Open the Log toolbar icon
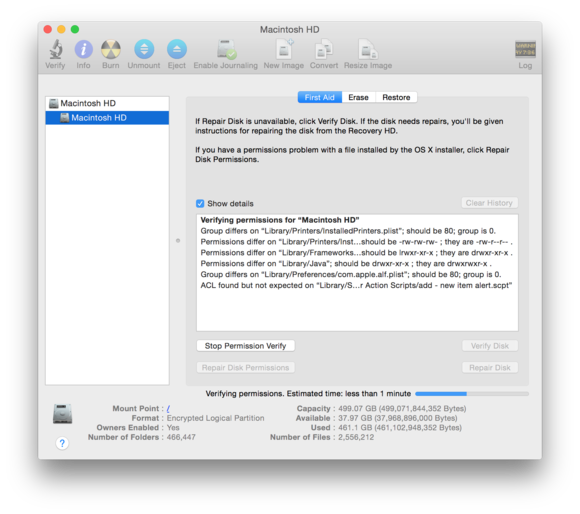Viewport: 580px width, 514px height. [x=525, y=49]
